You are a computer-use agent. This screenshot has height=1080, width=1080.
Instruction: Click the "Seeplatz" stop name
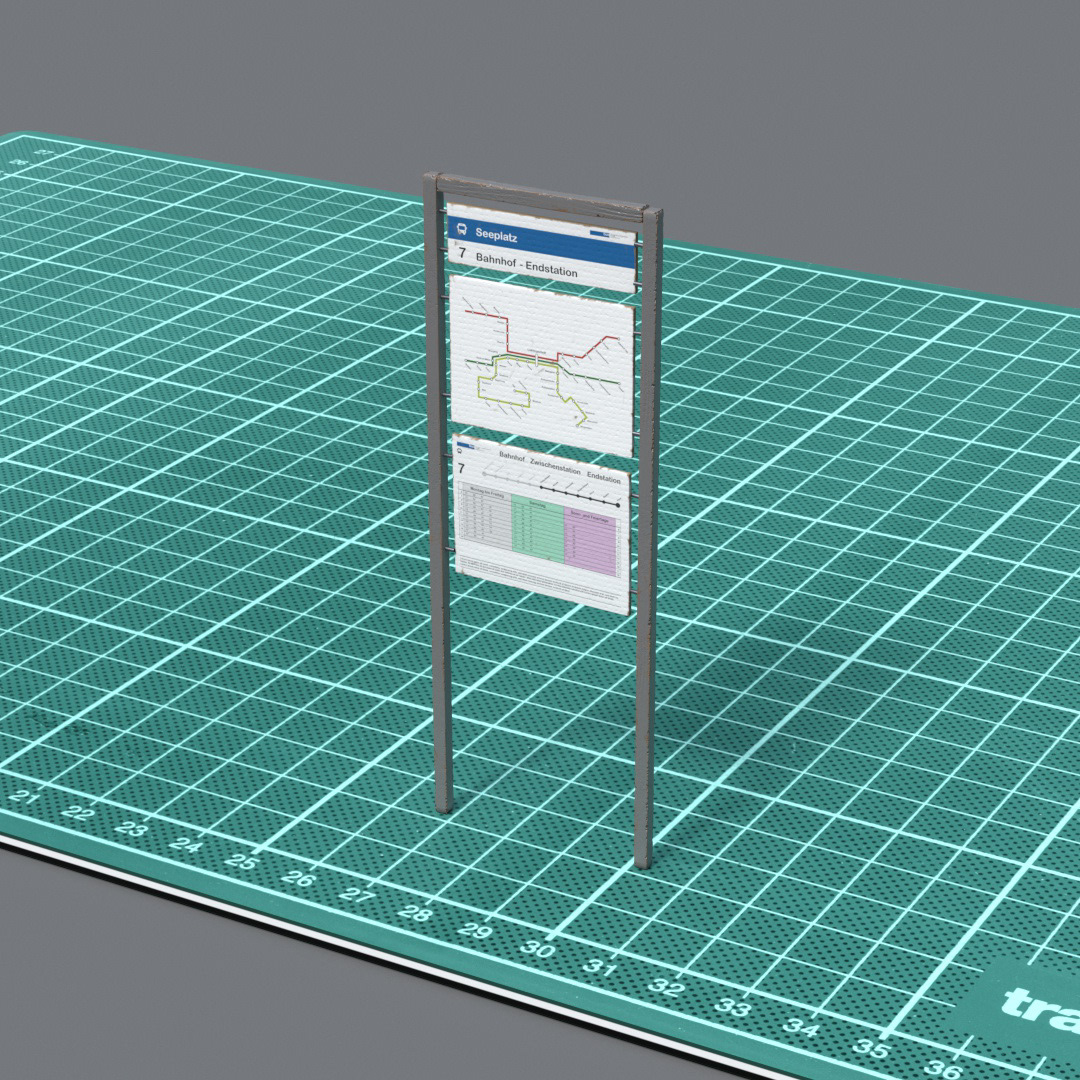pos(496,235)
